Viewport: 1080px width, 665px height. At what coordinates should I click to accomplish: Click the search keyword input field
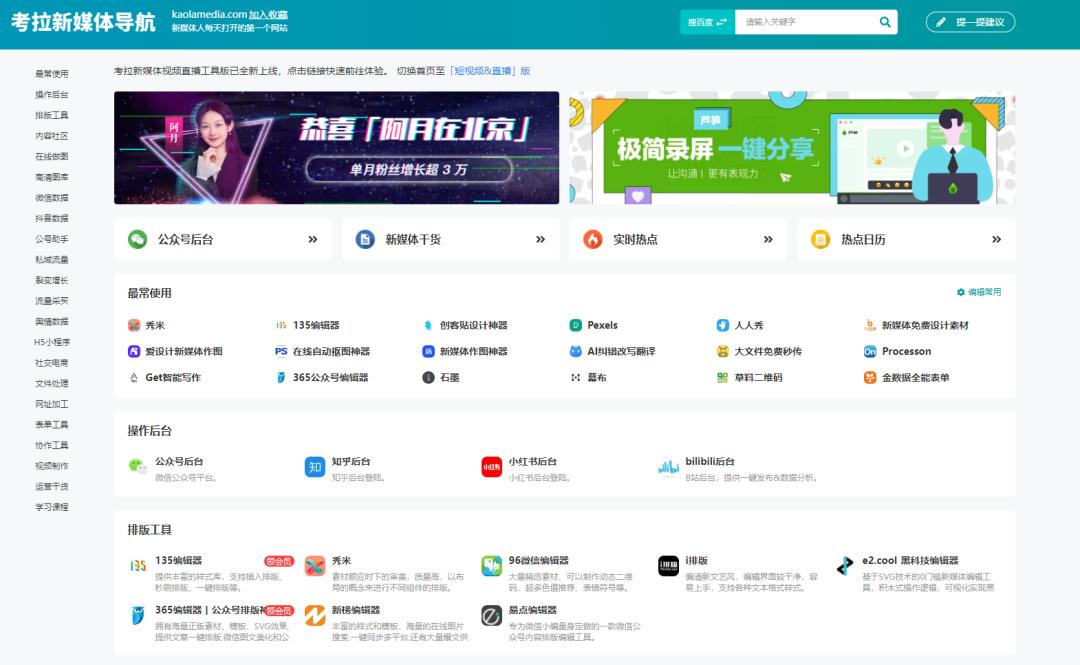800,21
